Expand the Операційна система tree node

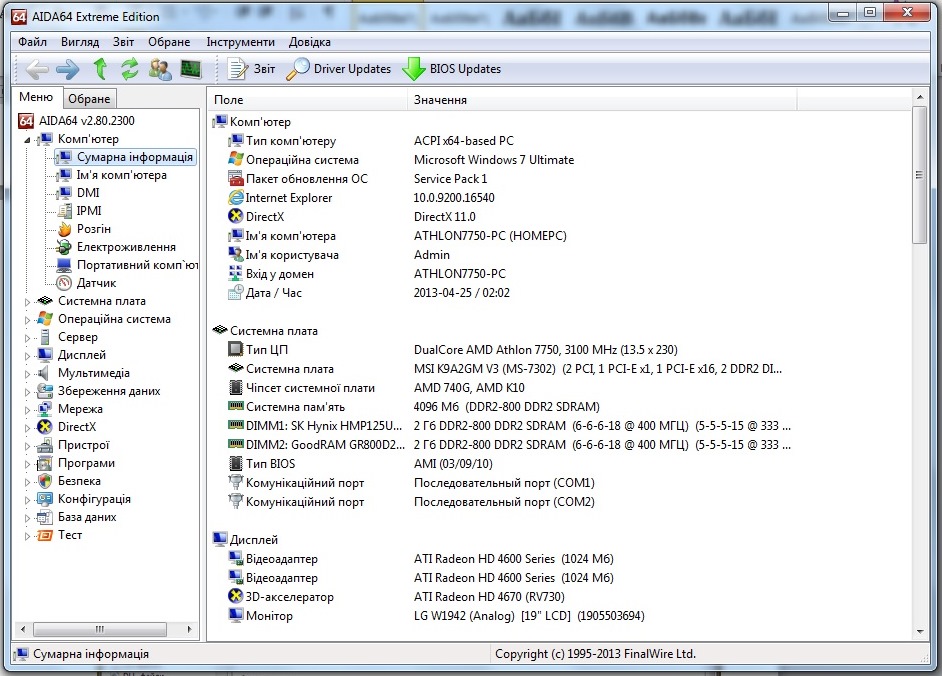pos(27,320)
